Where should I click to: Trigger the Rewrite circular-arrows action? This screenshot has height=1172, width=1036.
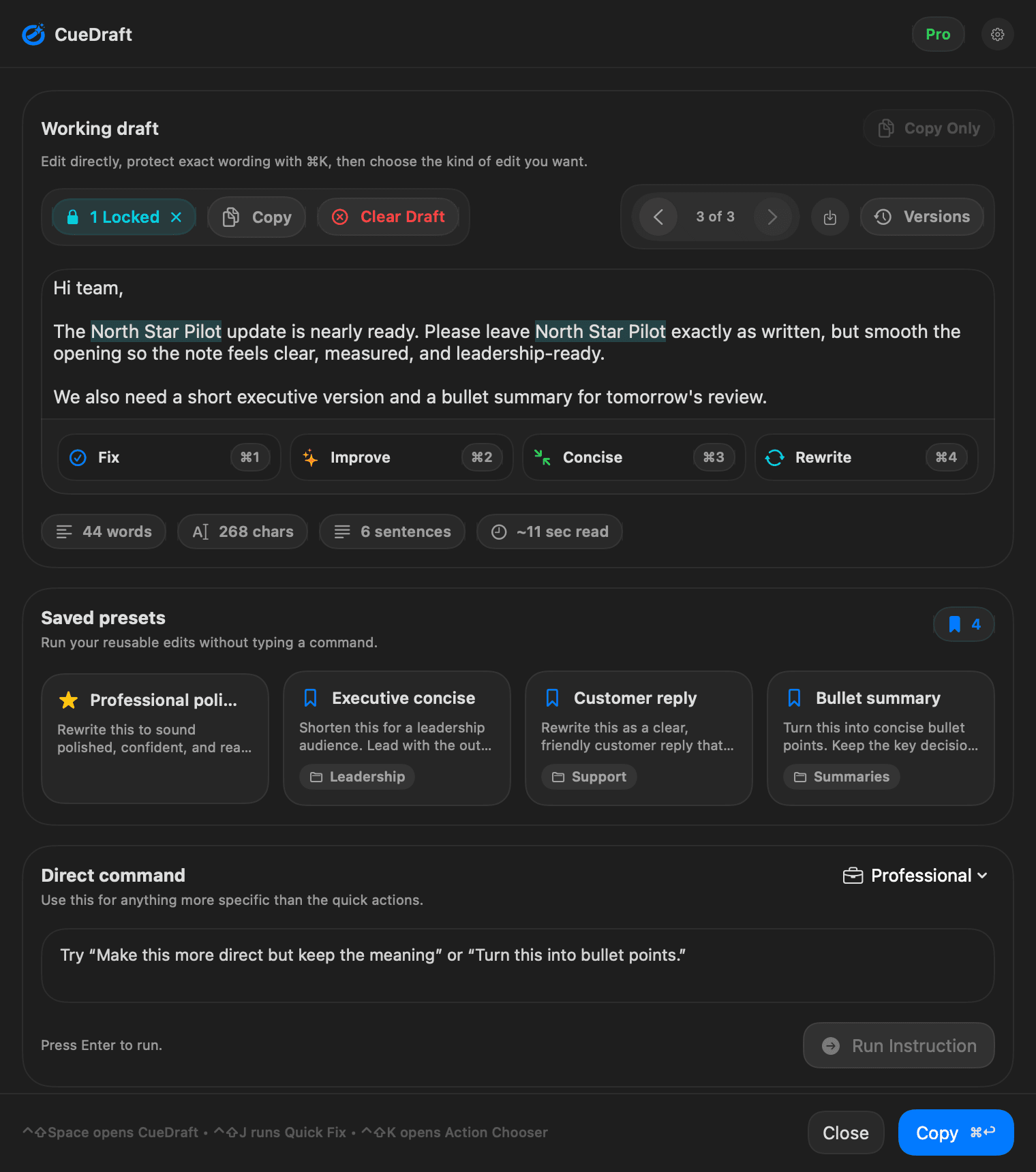[x=865, y=457]
